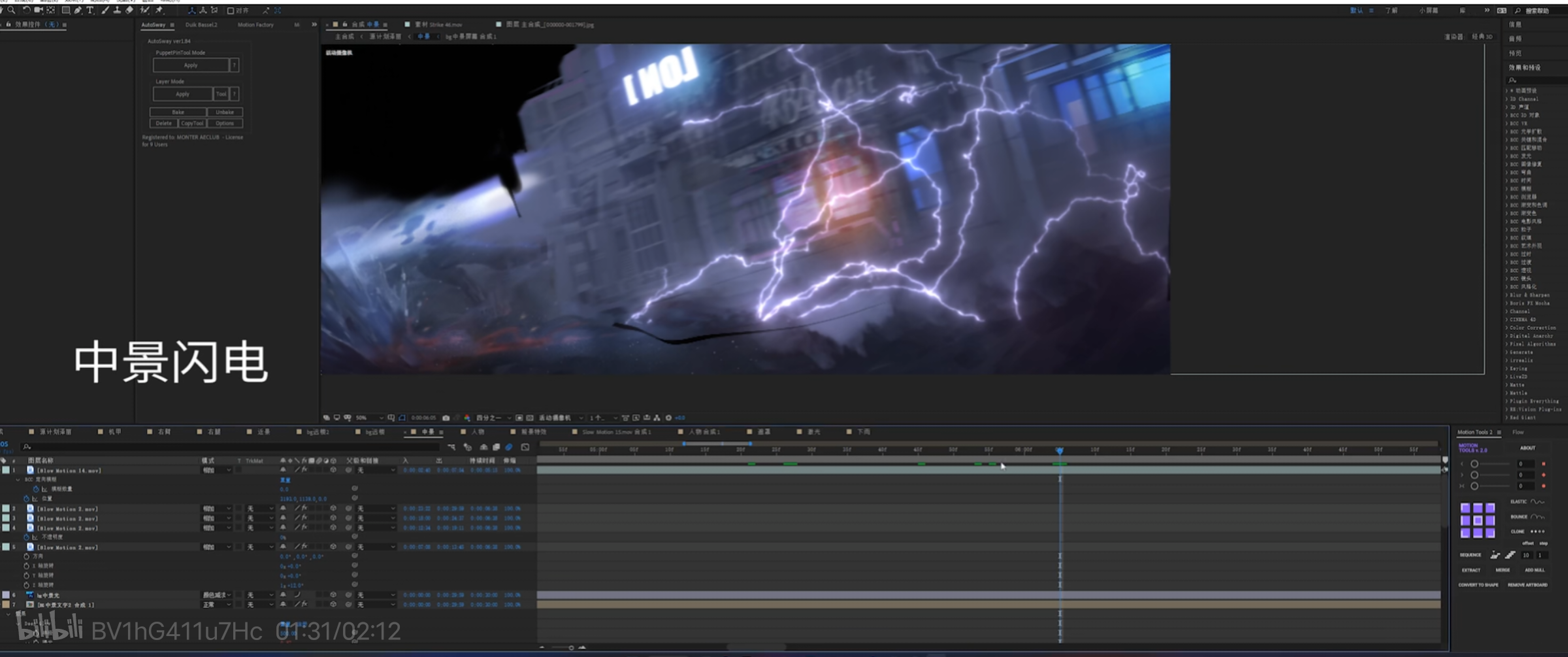Select the Eraser tool
This screenshot has height=657, width=1568.
[129, 10]
